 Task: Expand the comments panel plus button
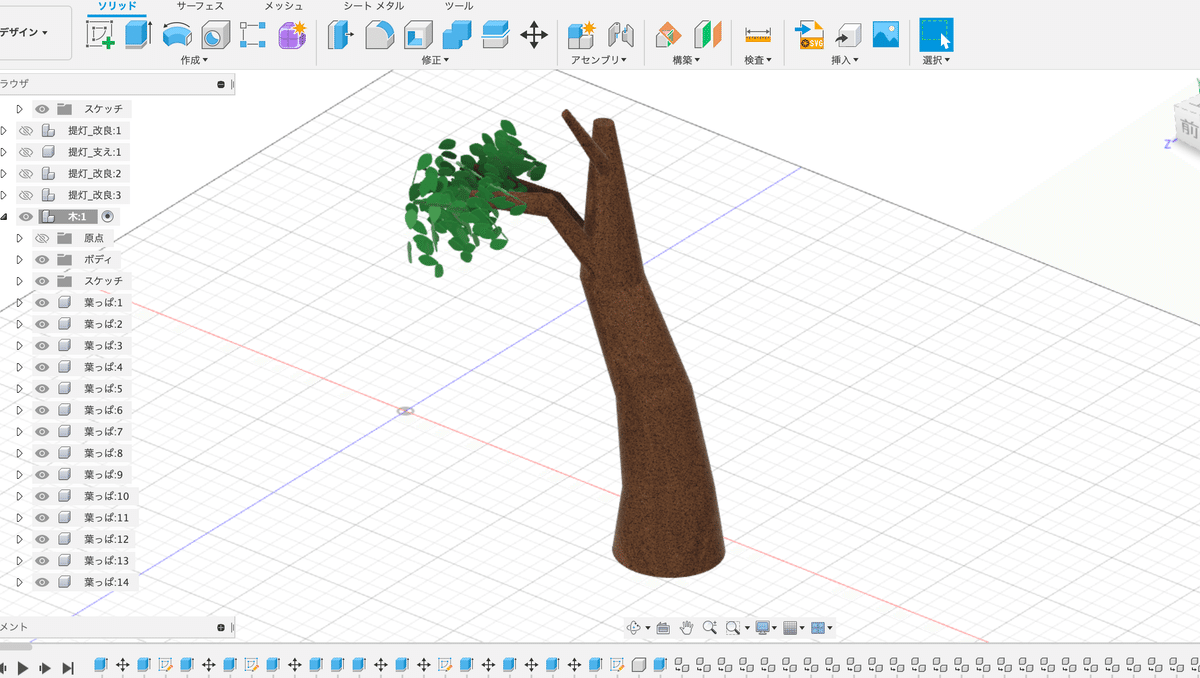pos(221,627)
